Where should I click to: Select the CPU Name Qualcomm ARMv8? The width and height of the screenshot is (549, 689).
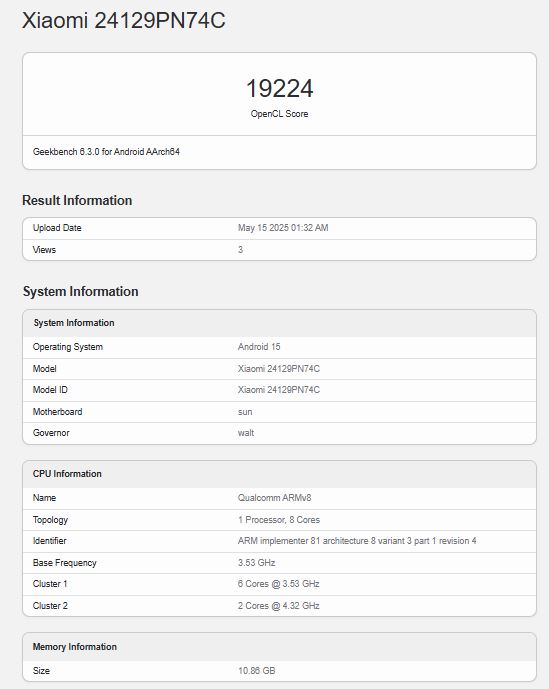(274, 498)
